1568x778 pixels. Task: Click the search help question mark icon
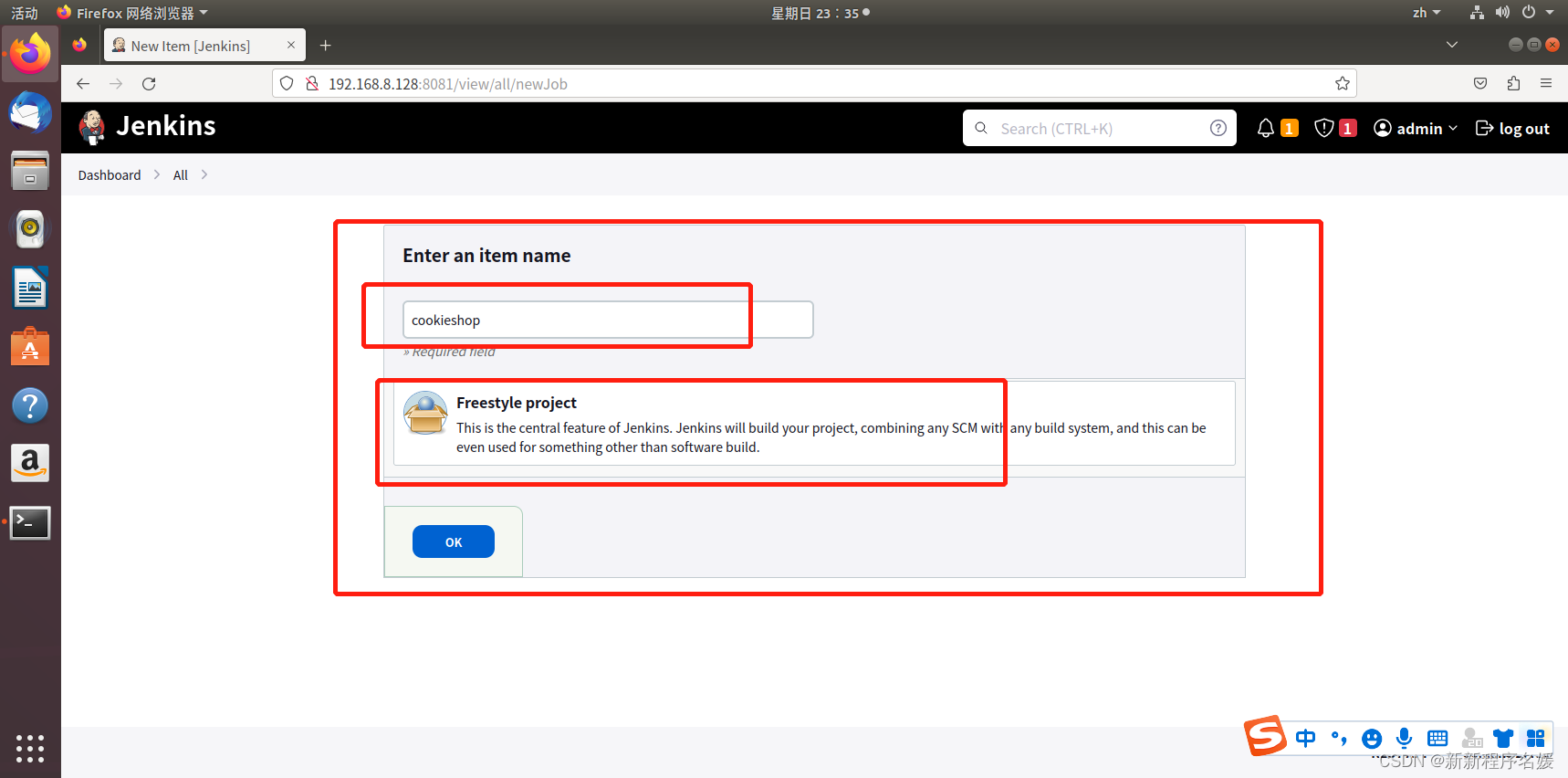tap(1218, 128)
